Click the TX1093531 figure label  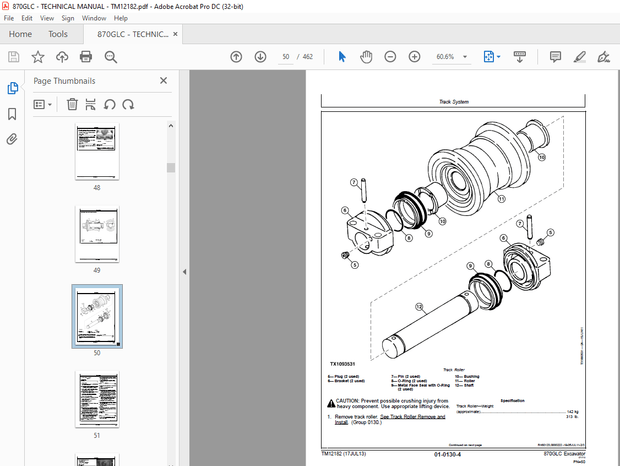click(x=342, y=364)
